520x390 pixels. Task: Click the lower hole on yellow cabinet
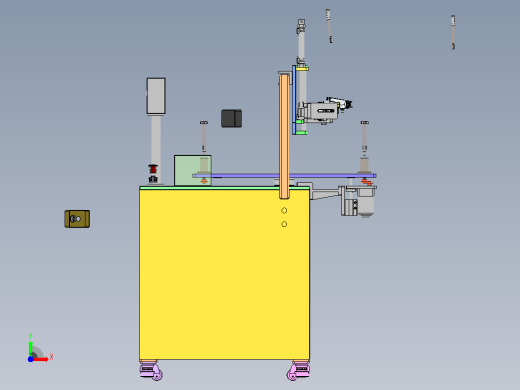pos(284,224)
